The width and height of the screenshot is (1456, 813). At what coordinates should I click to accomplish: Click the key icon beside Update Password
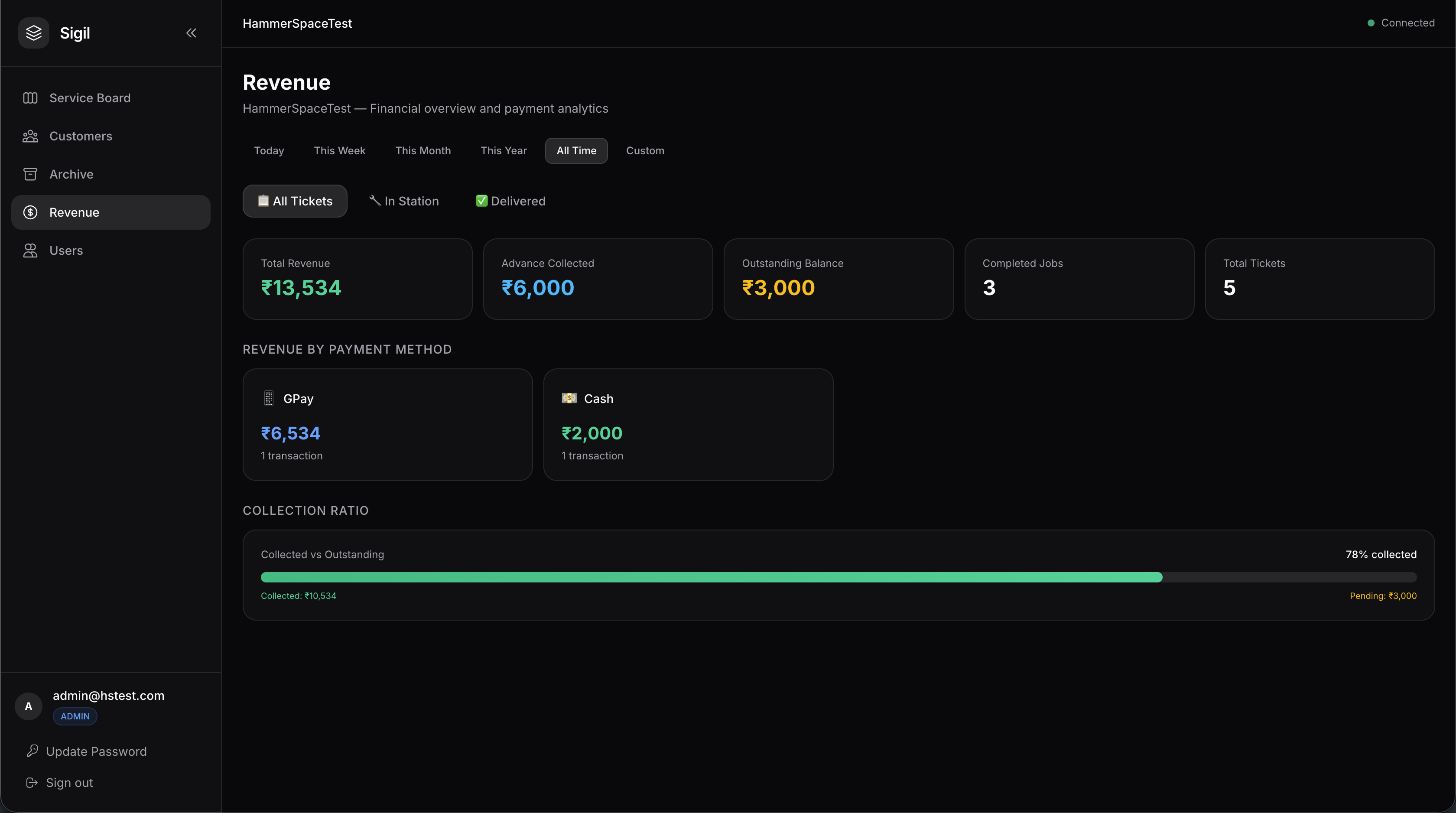click(32, 751)
